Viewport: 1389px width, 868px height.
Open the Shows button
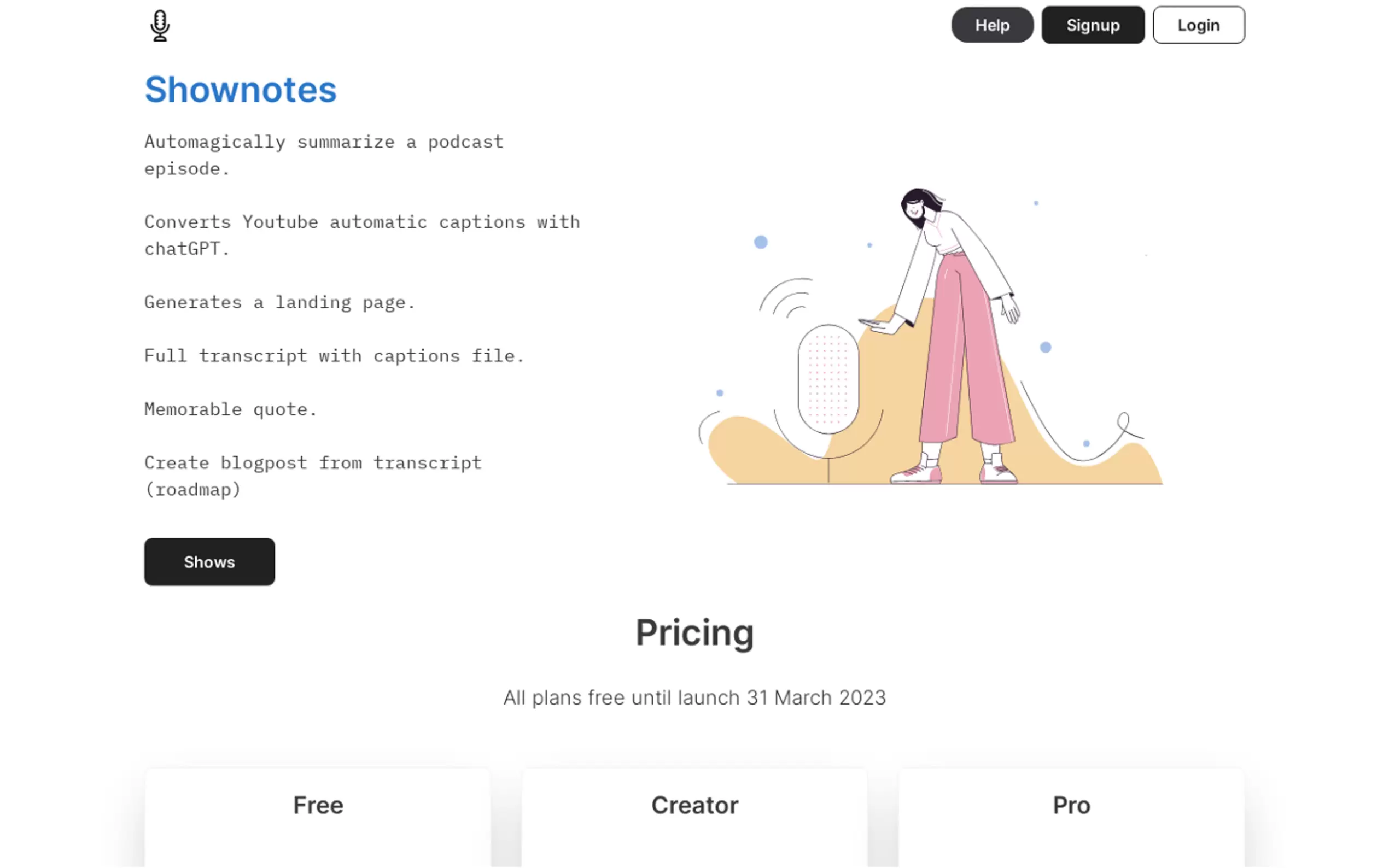click(209, 561)
